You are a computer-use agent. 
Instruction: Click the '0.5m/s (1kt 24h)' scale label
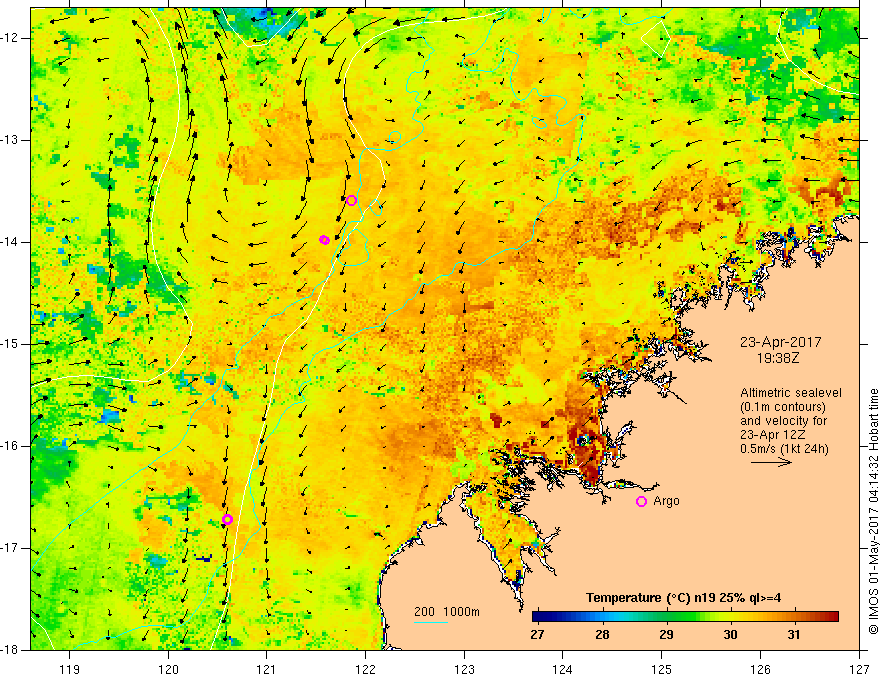[784, 449]
